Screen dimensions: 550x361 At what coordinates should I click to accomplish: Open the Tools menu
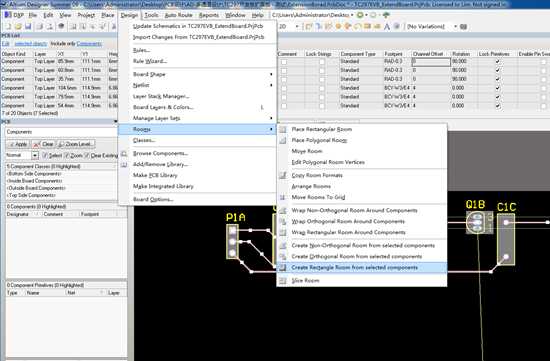click(151, 15)
